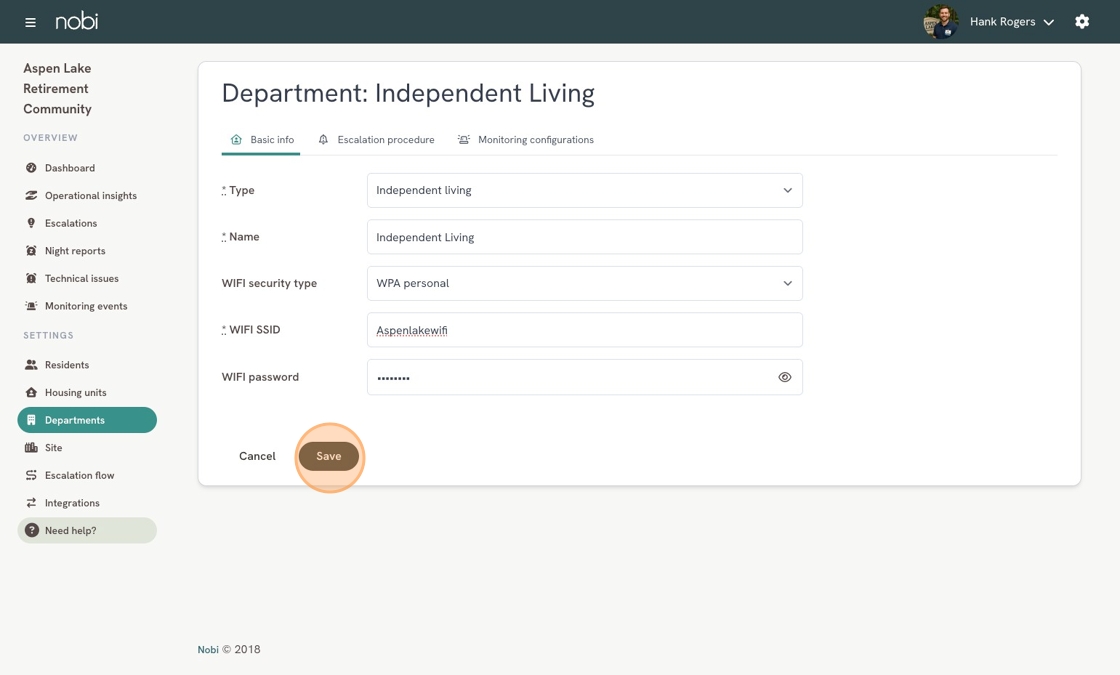
Task: Click the Cancel button
Action: tap(257, 456)
